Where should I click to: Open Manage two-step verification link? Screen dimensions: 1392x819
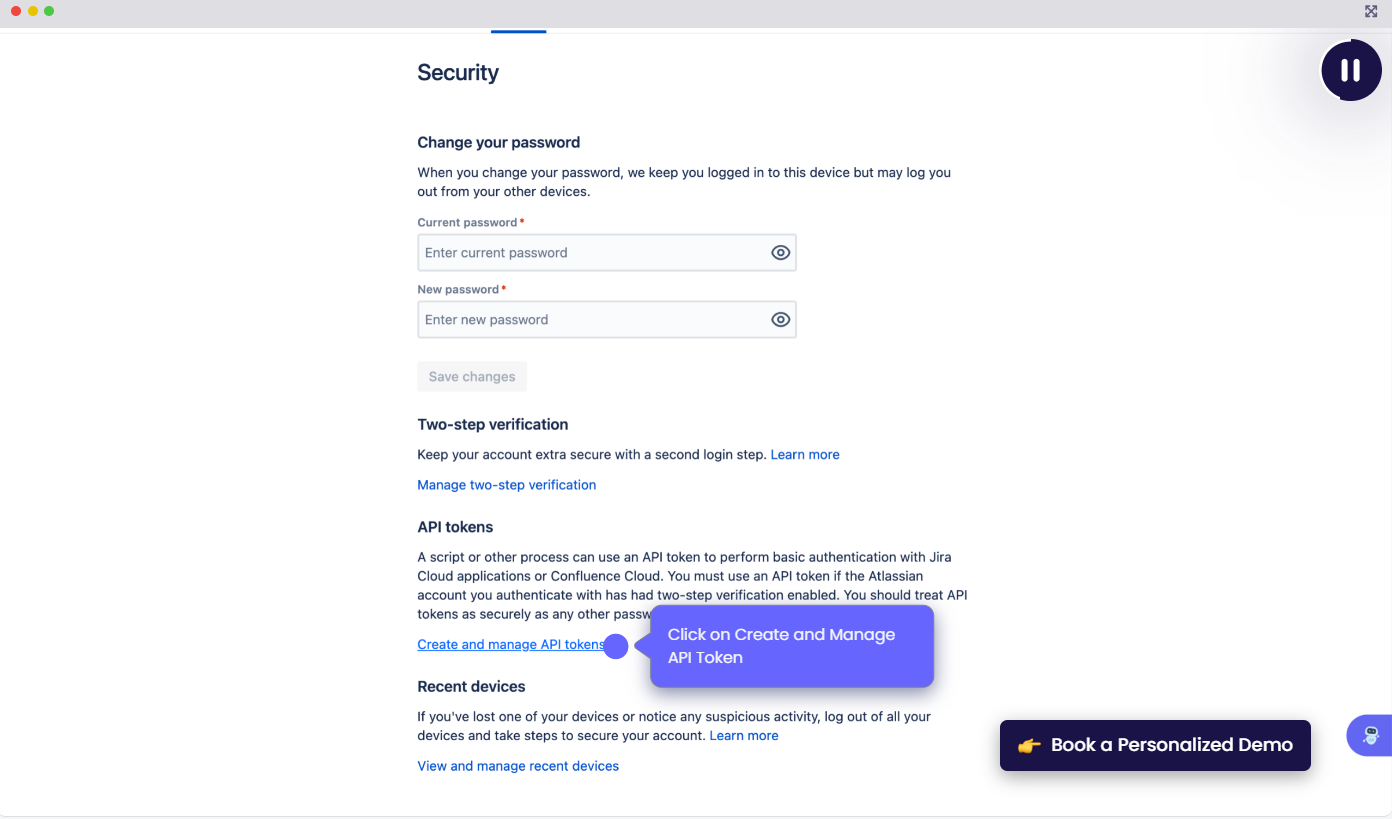pos(506,485)
